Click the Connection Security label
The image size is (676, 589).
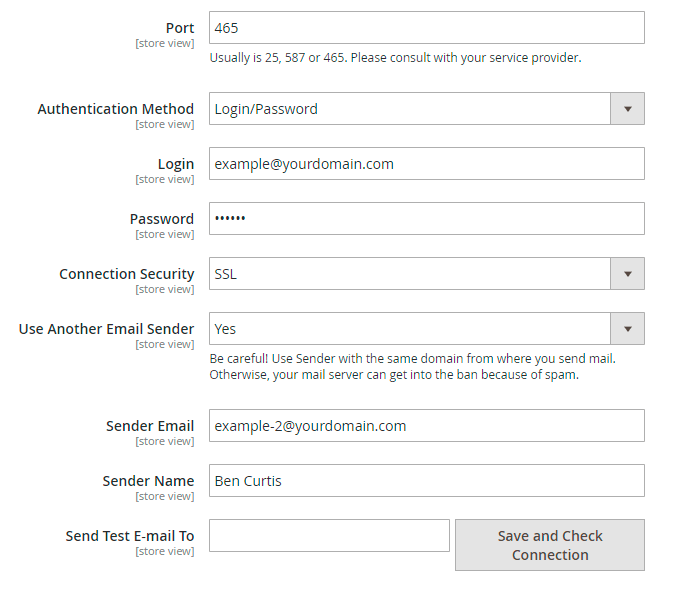pyautogui.click(x=127, y=274)
